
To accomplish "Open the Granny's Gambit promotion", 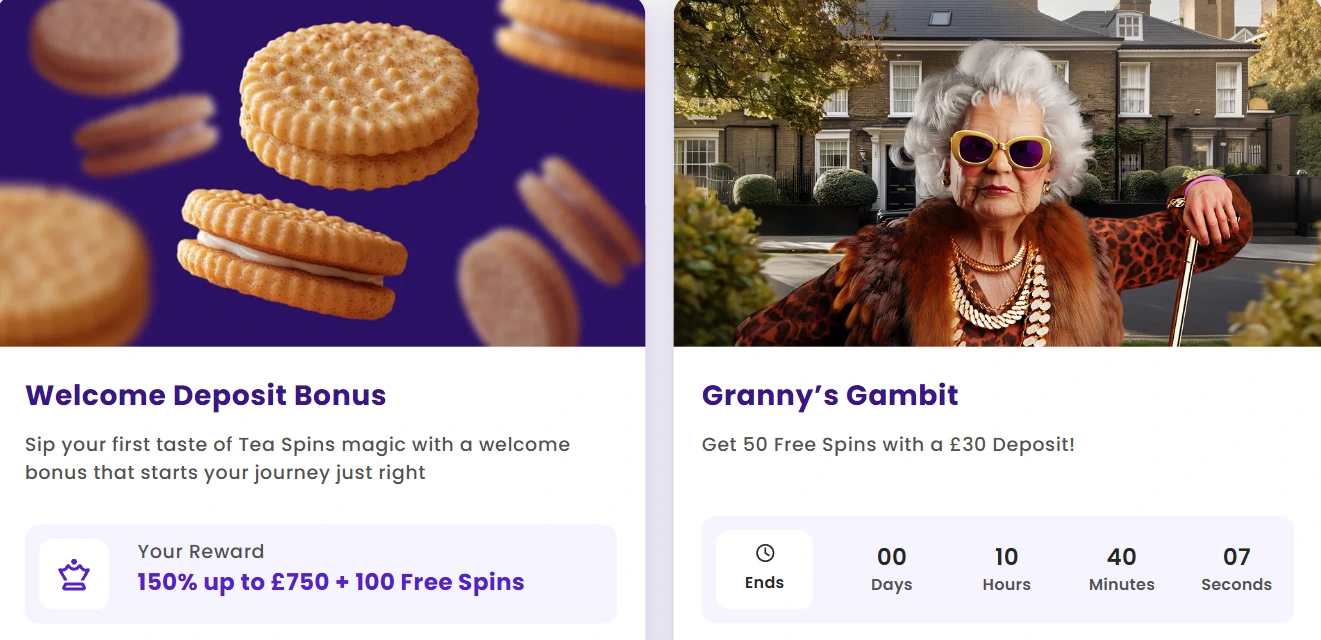I will [x=829, y=395].
